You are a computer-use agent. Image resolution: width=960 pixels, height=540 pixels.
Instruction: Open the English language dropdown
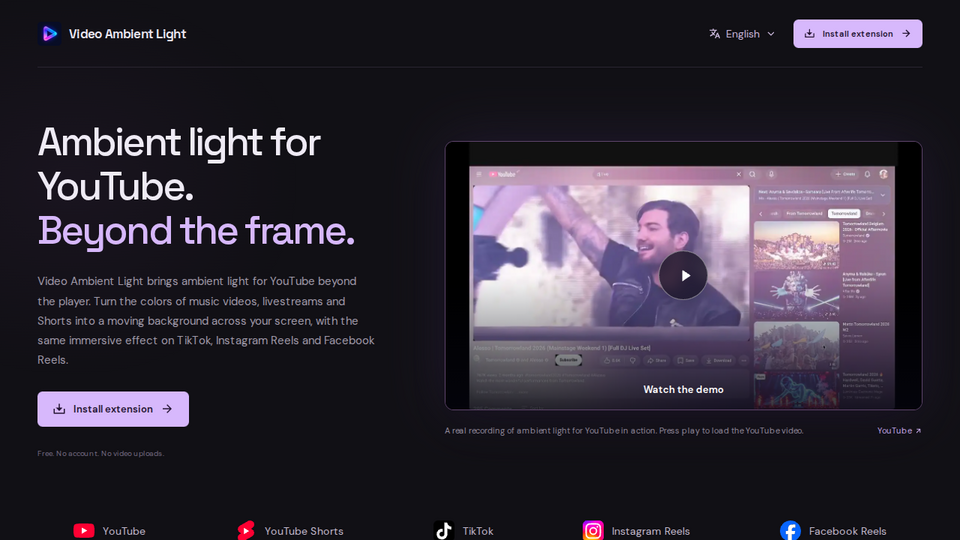click(742, 34)
